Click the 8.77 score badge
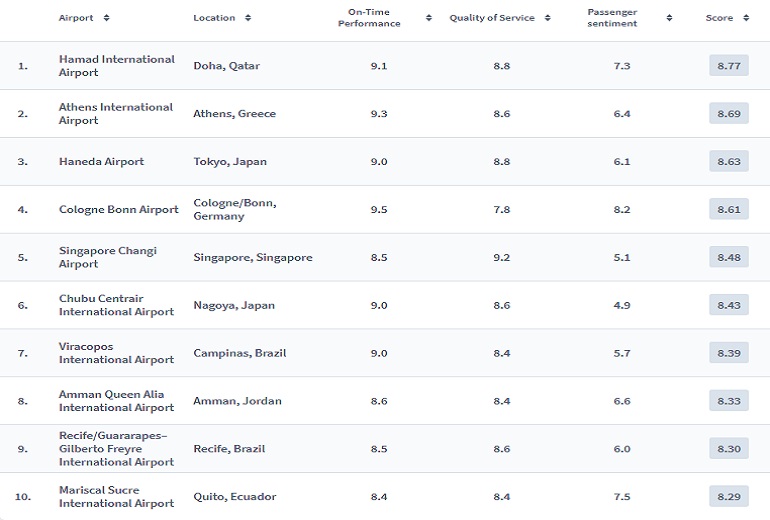 pos(728,66)
